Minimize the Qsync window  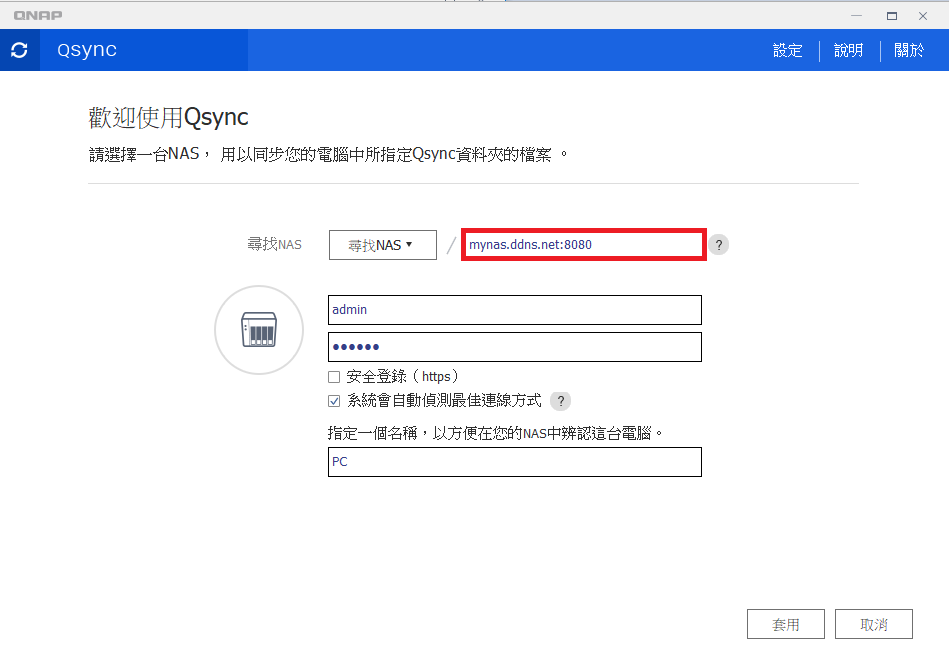[856, 15]
